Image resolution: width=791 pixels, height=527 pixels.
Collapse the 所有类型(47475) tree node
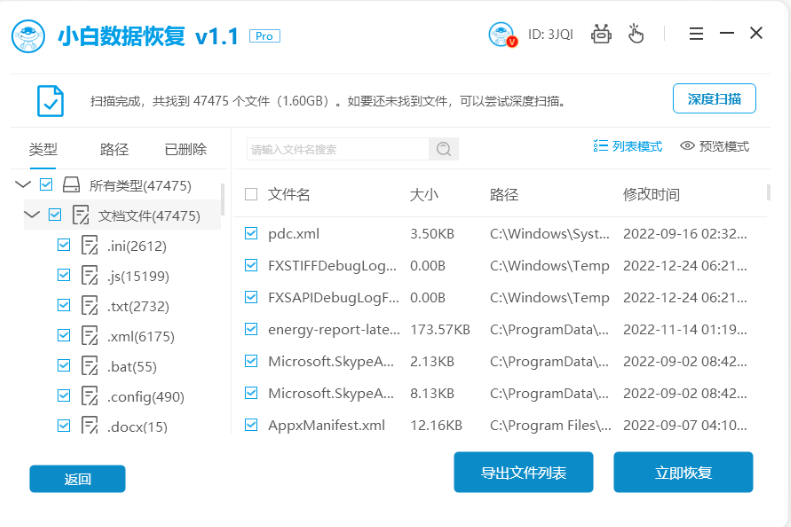point(23,185)
